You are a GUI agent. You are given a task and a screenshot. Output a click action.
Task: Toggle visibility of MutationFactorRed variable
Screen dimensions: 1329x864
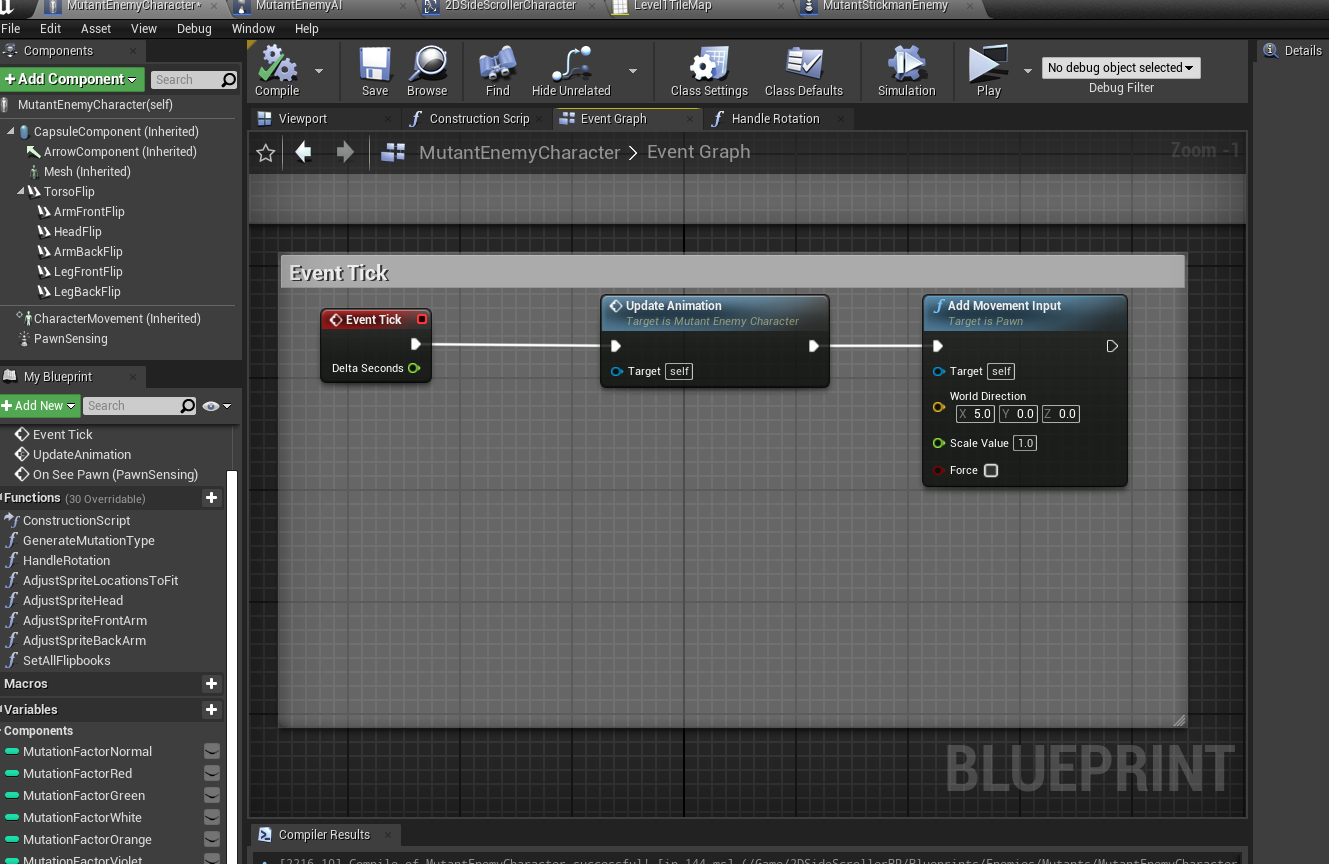212,774
